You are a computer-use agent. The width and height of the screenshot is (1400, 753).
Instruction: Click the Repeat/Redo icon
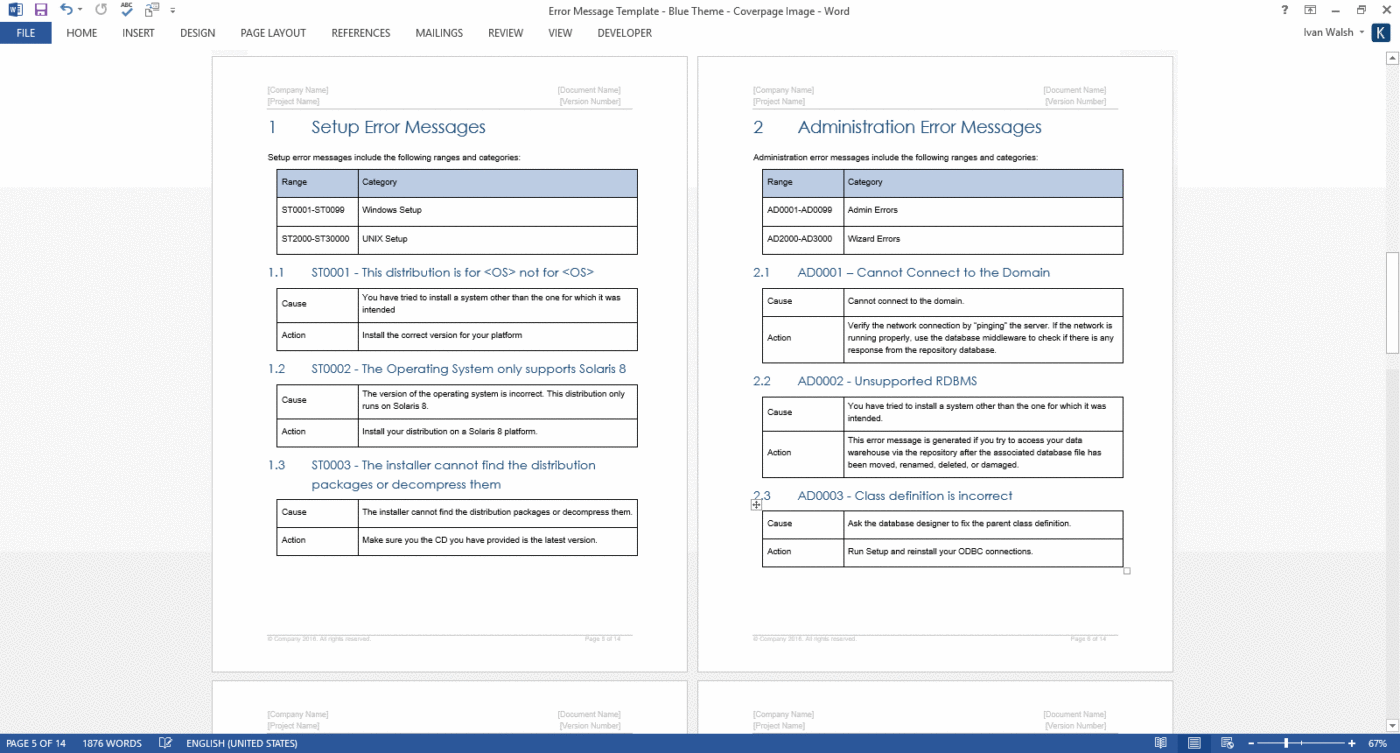99,10
